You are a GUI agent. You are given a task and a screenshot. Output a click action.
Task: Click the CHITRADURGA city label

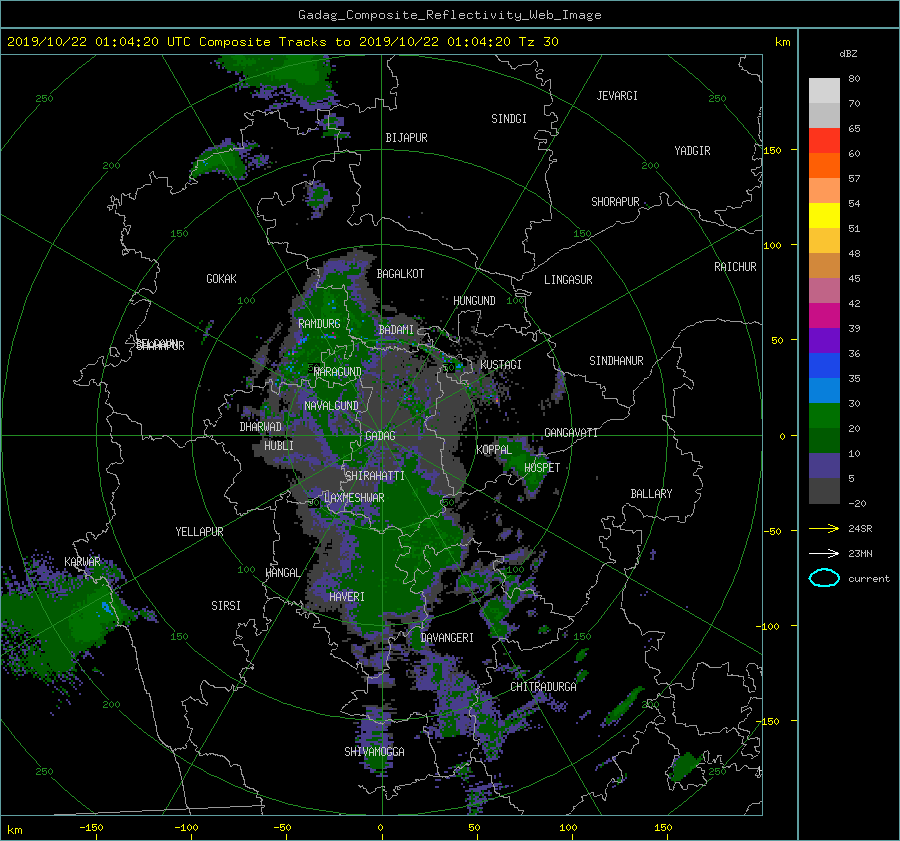(x=543, y=687)
